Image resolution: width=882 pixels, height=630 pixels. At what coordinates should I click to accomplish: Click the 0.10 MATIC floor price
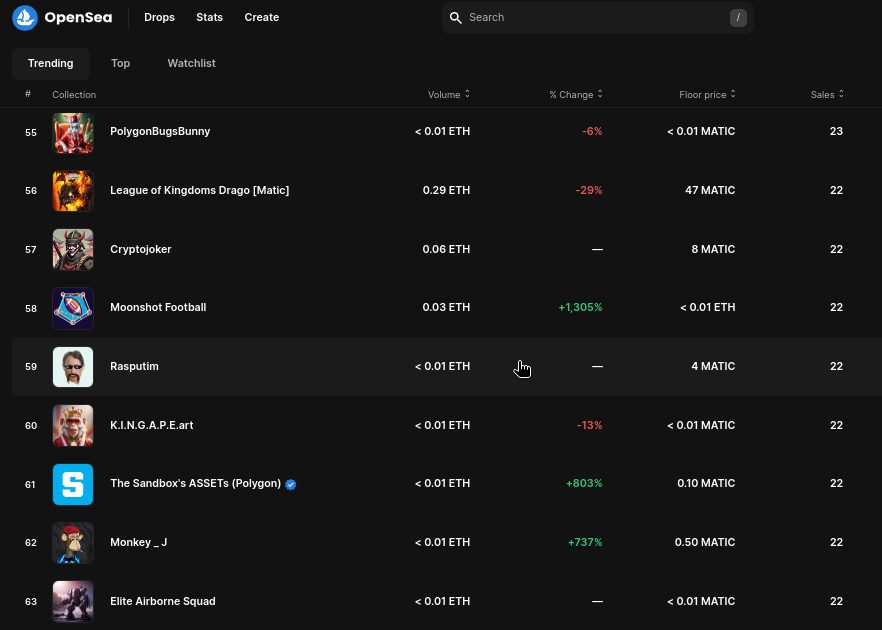pyautogui.click(x=706, y=483)
